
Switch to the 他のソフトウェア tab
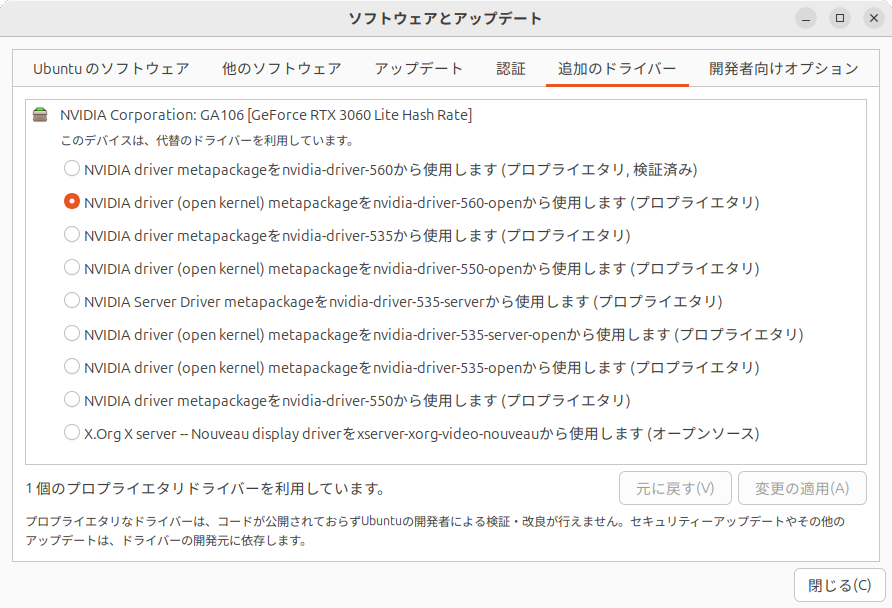click(282, 69)
